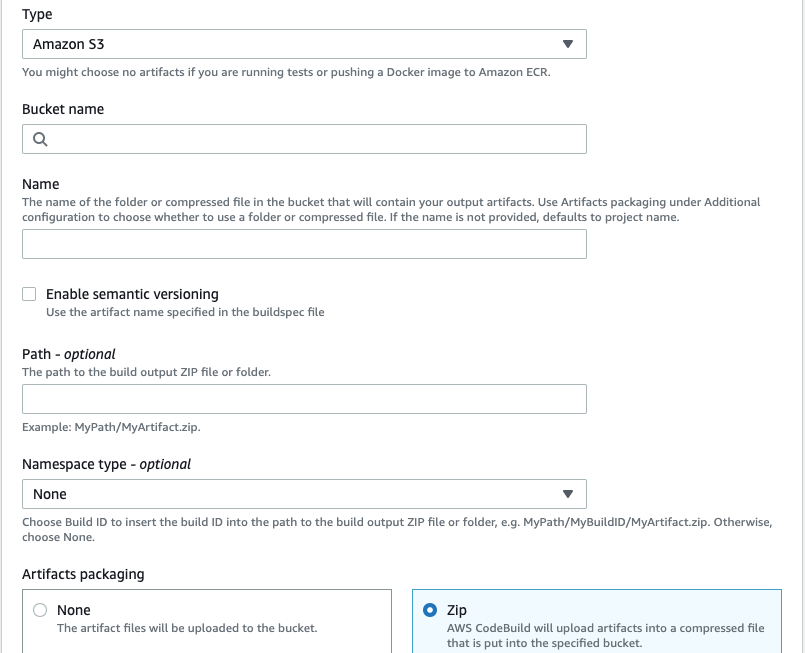
Task: Click the Namespace type current value None
Action: pos(52,493)
